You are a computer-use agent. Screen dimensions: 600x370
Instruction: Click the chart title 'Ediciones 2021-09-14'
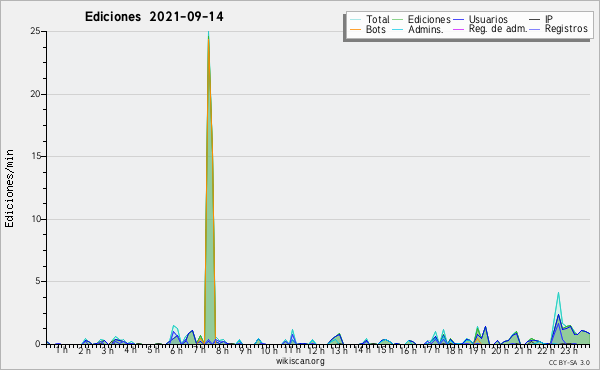tap(154, 17)
